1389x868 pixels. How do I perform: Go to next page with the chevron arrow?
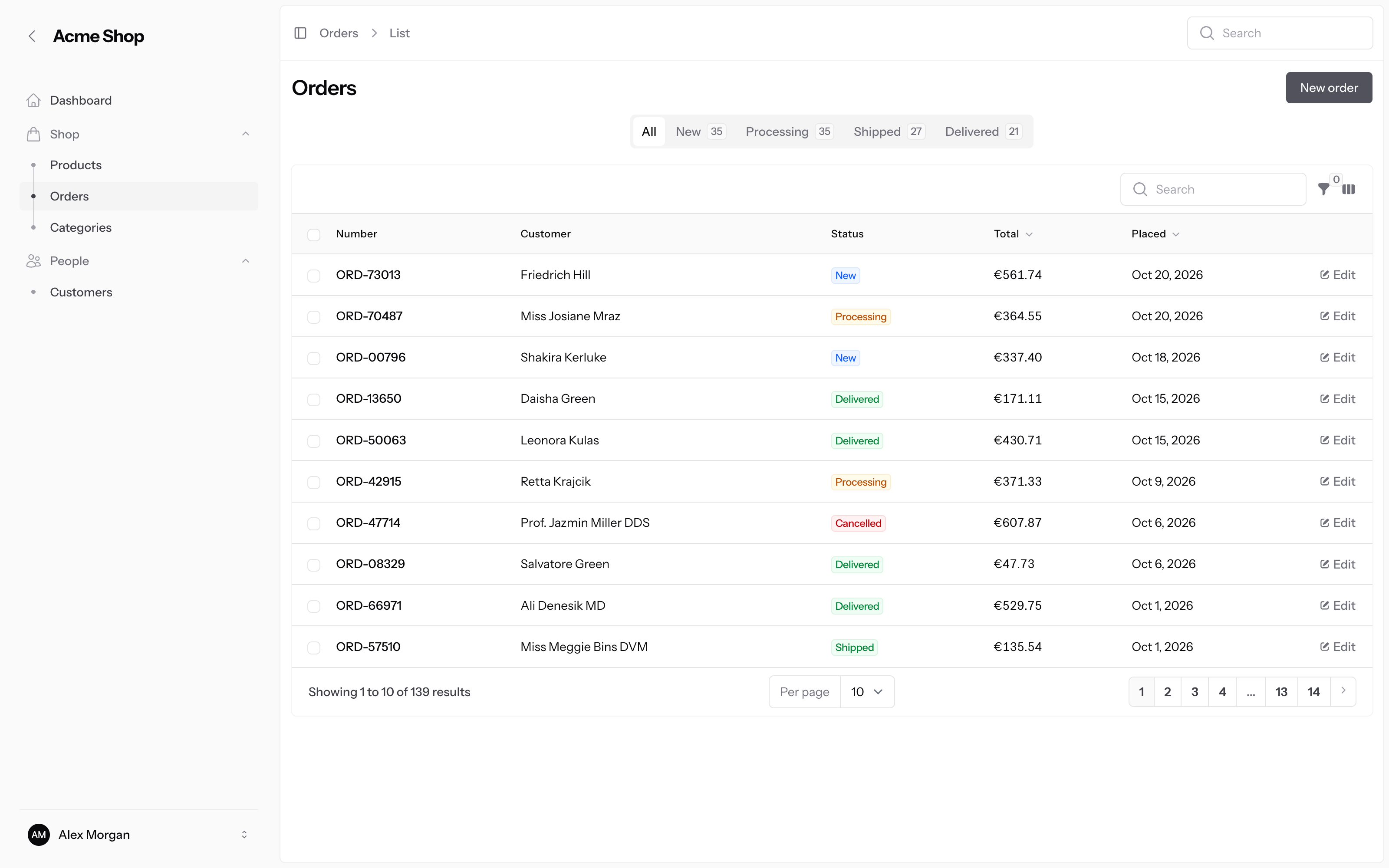coord(1343,691)
